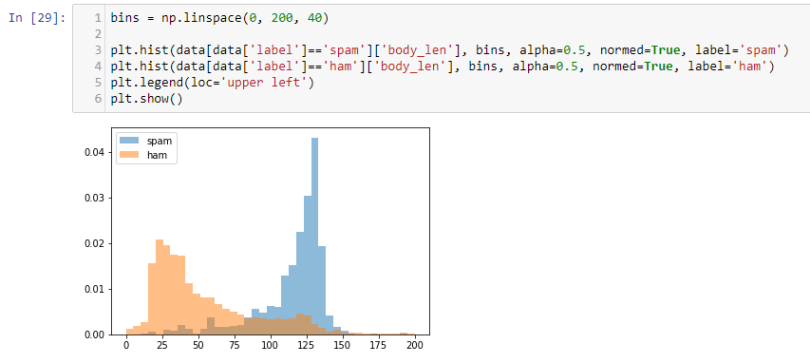The image size is (810, 363).
Task: Click x-axis tick label 100
Action: coord(271,346)
